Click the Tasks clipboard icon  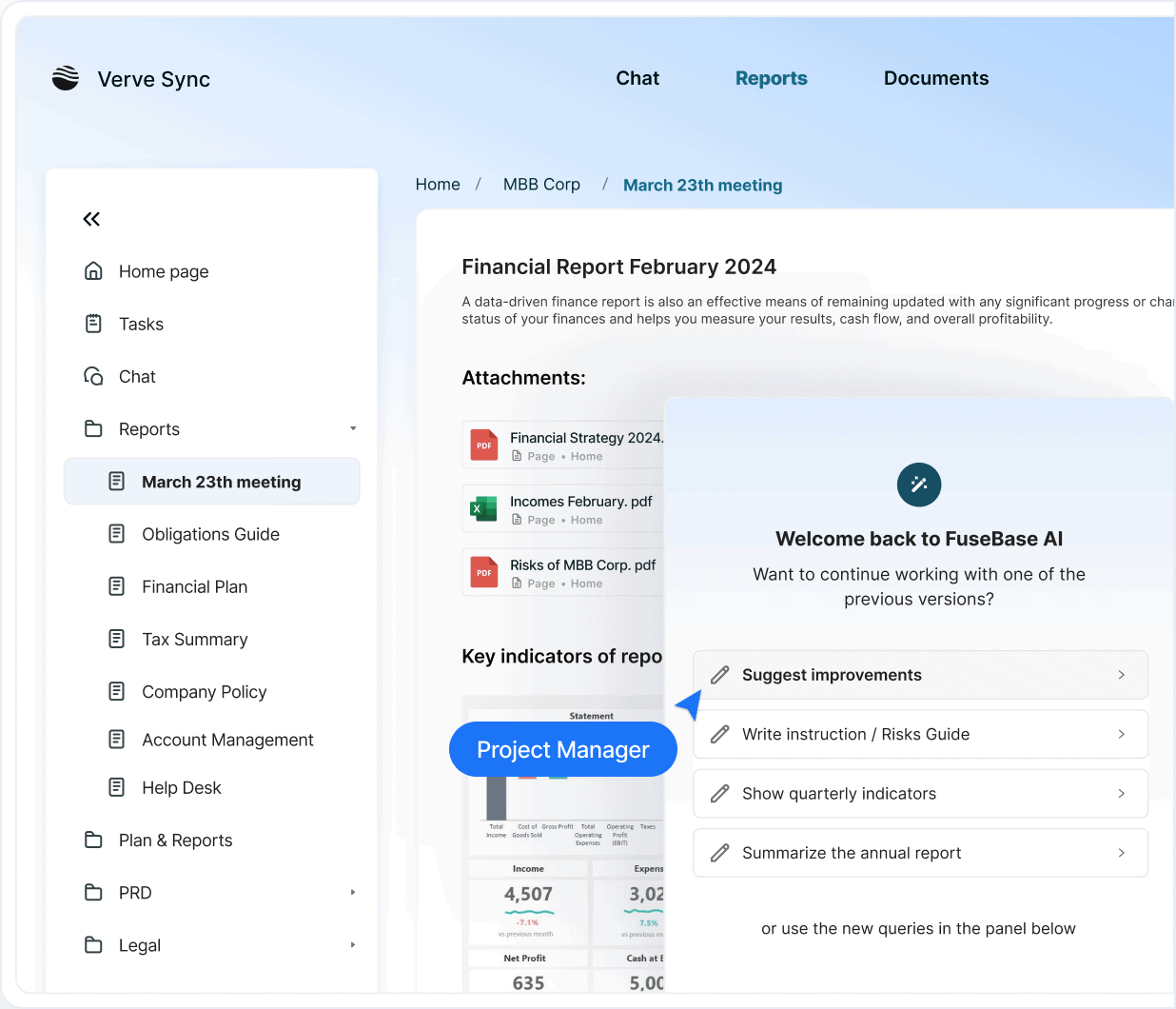[93, 324]
